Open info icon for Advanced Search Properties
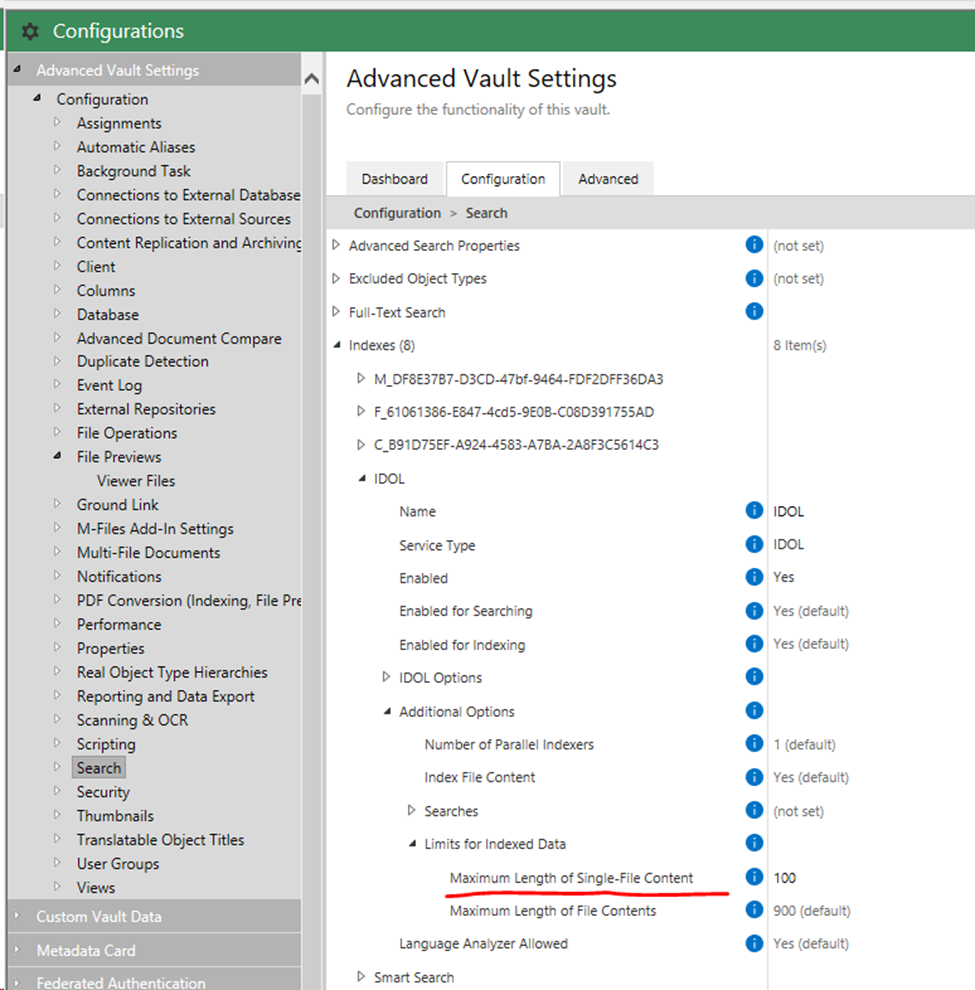 click(754, 244)
